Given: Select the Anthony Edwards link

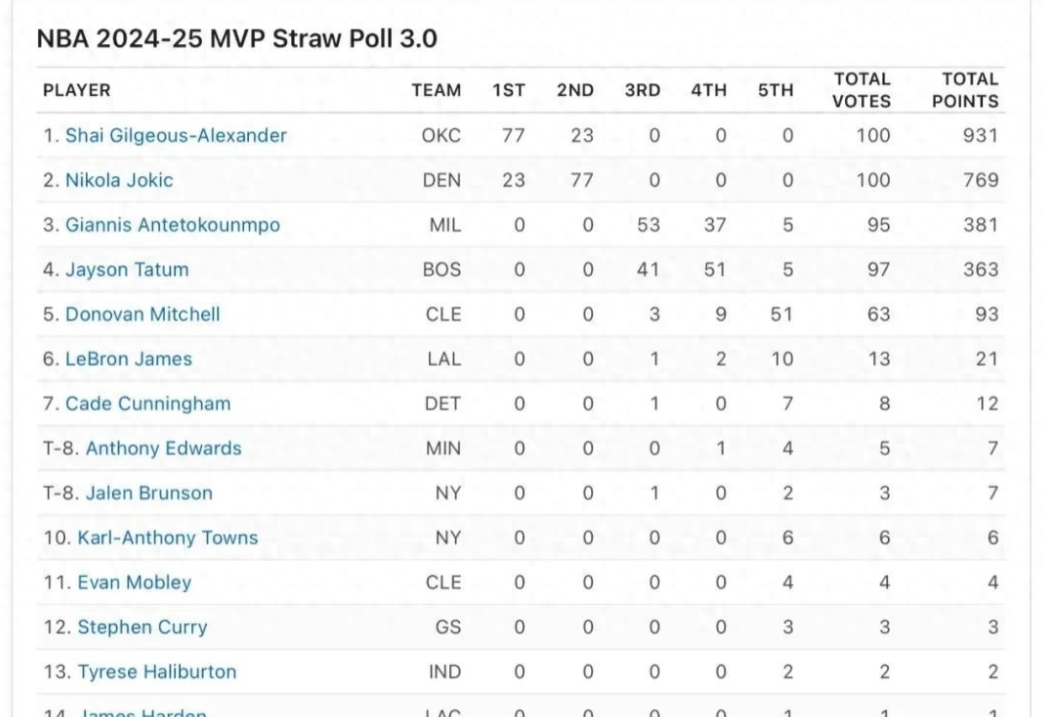Looking at the screenshot, I should 163,448.
